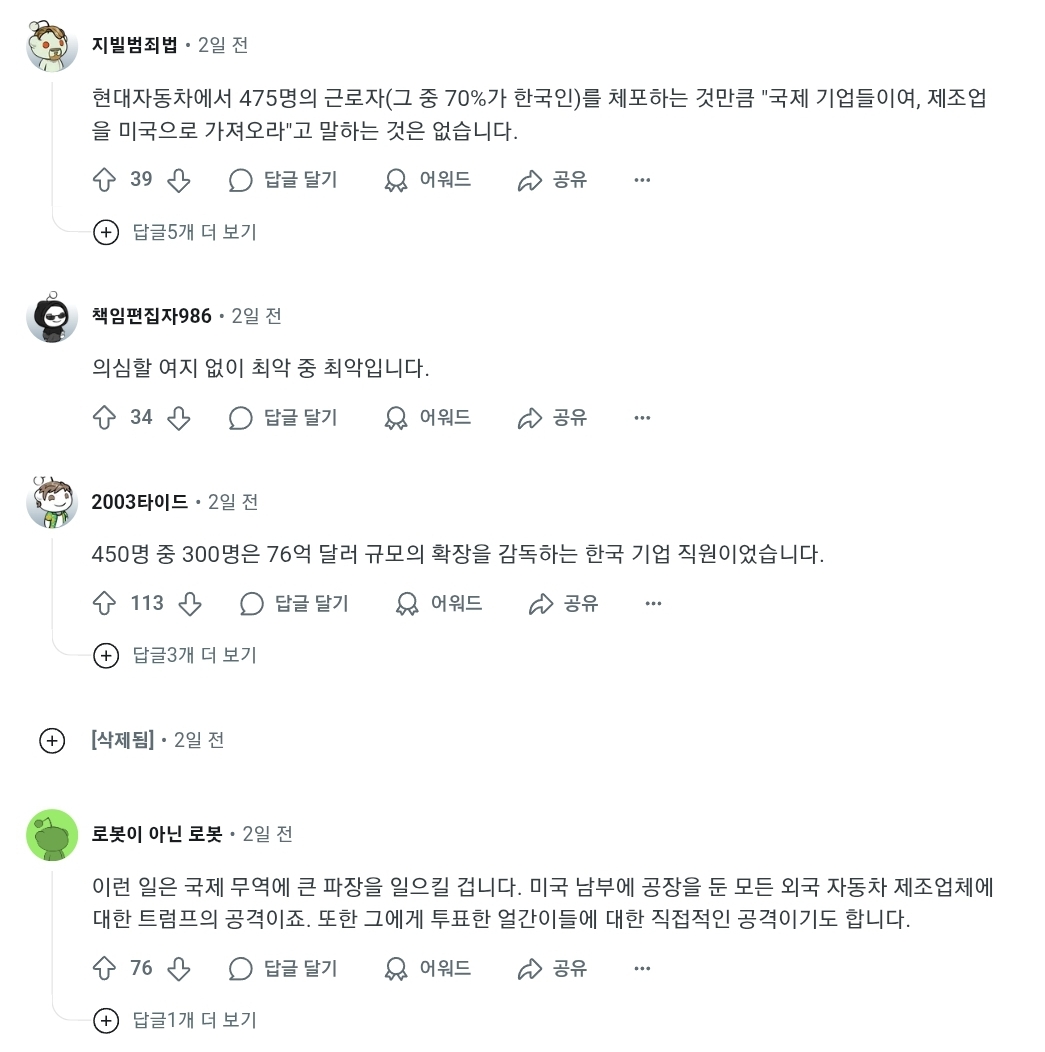The width and height of the screenshot is (1045, 1052).
Task: Show 3 more replies under 2003타이드's comment
Action: tap(178, 656)
